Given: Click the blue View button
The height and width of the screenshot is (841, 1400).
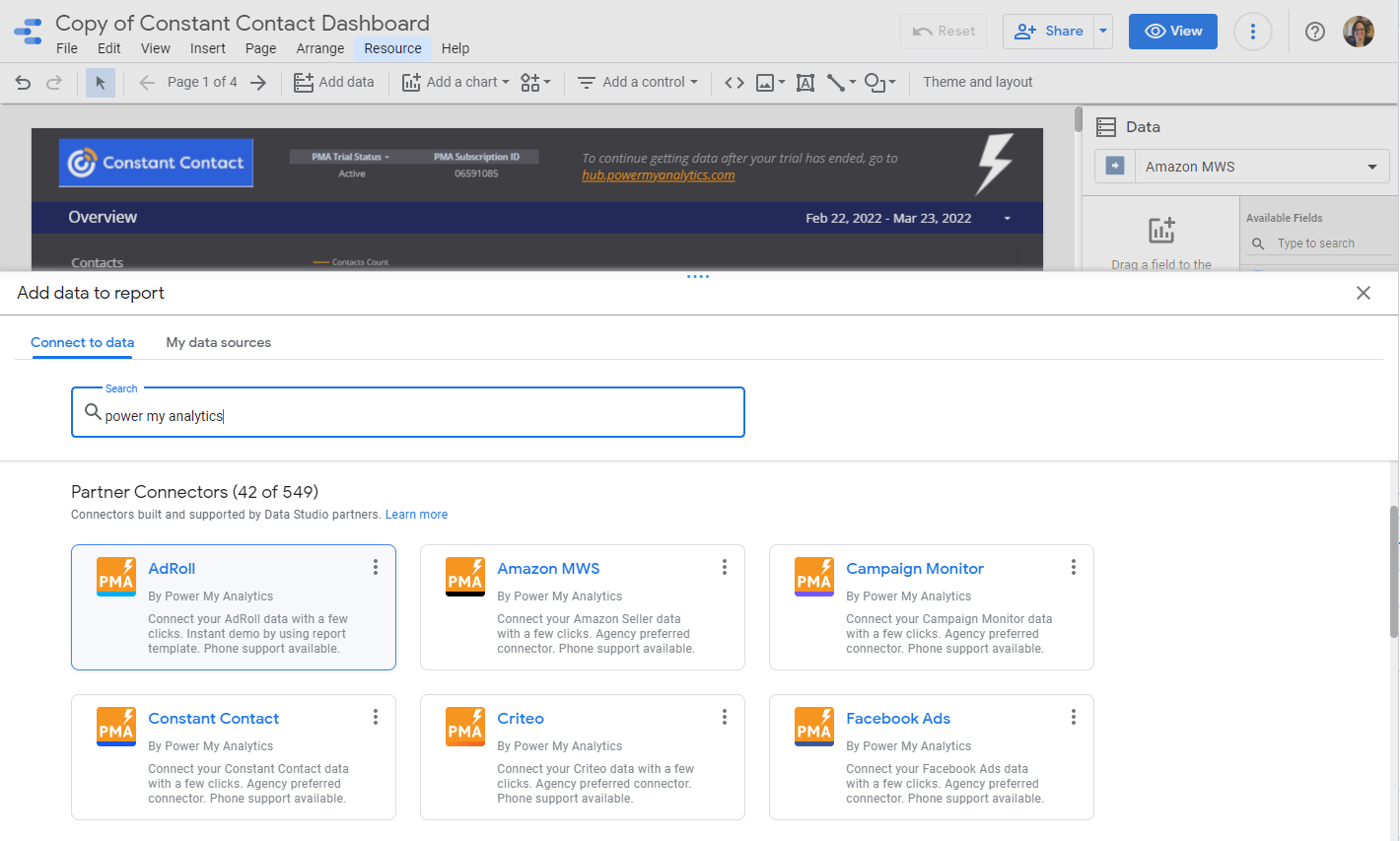Looking at the screenshot, I should [x=1172, y=32].
